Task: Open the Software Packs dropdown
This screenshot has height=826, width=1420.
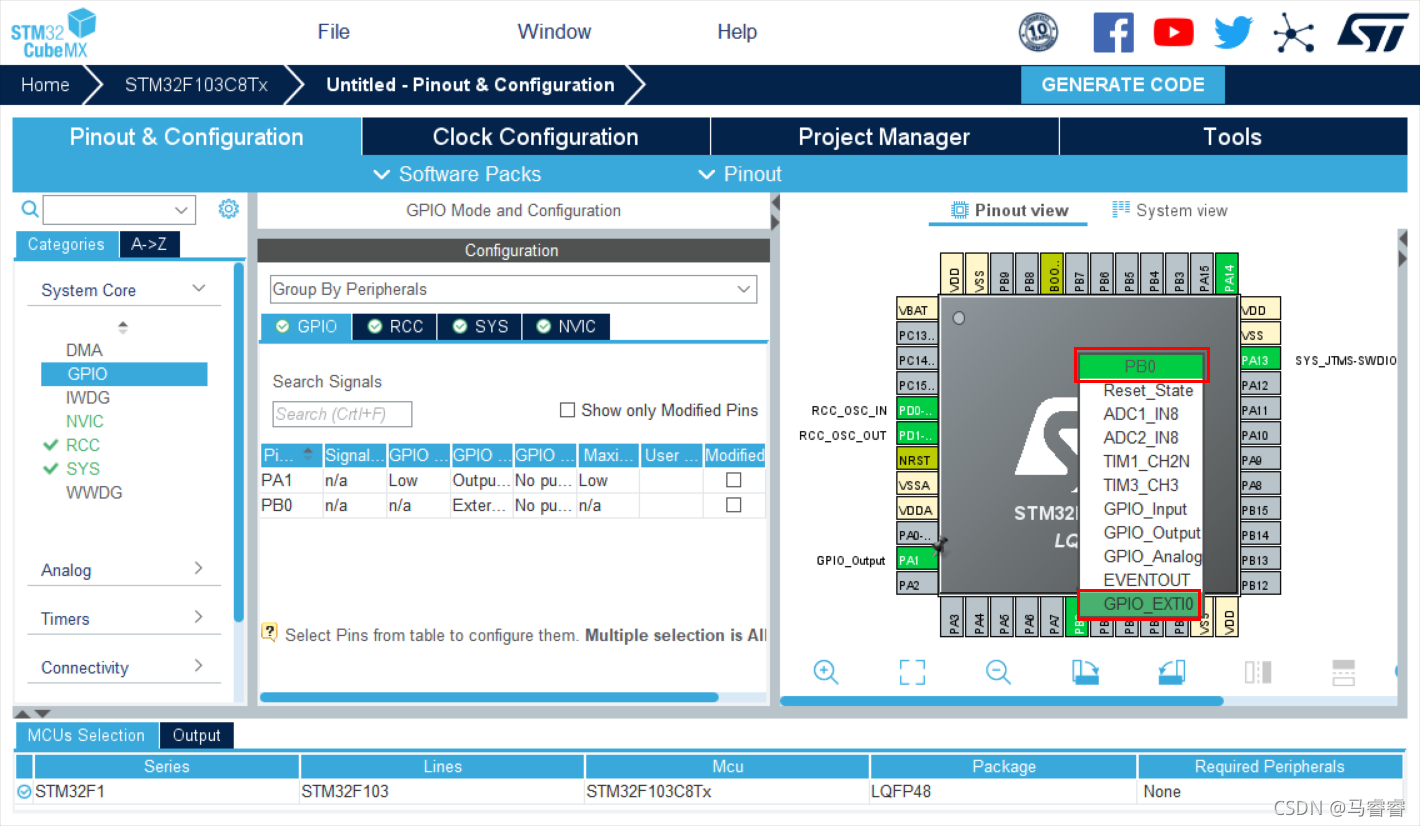Action: pos(457,174)
